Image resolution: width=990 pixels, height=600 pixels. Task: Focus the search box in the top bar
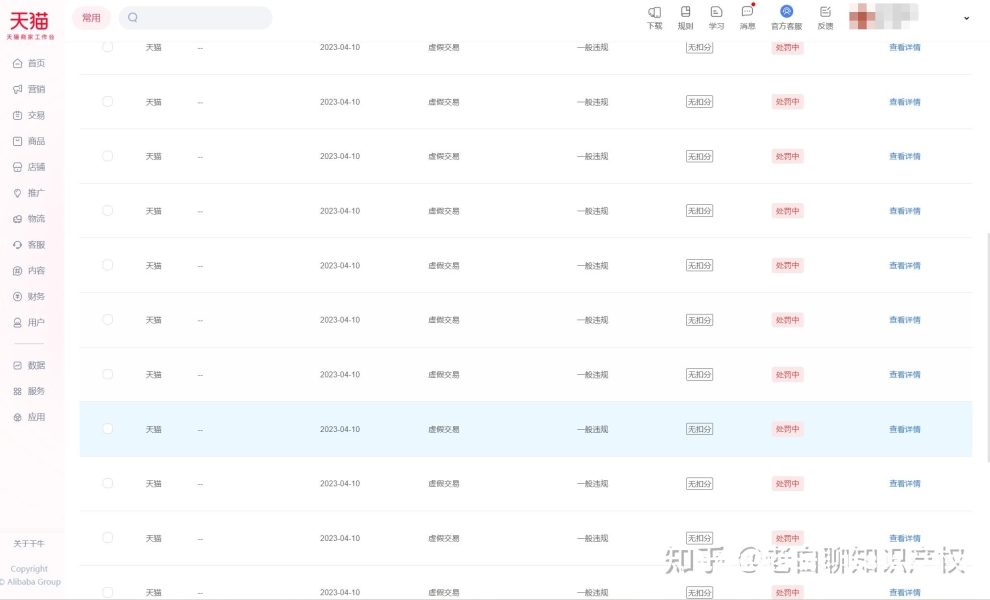coord(200,18)
